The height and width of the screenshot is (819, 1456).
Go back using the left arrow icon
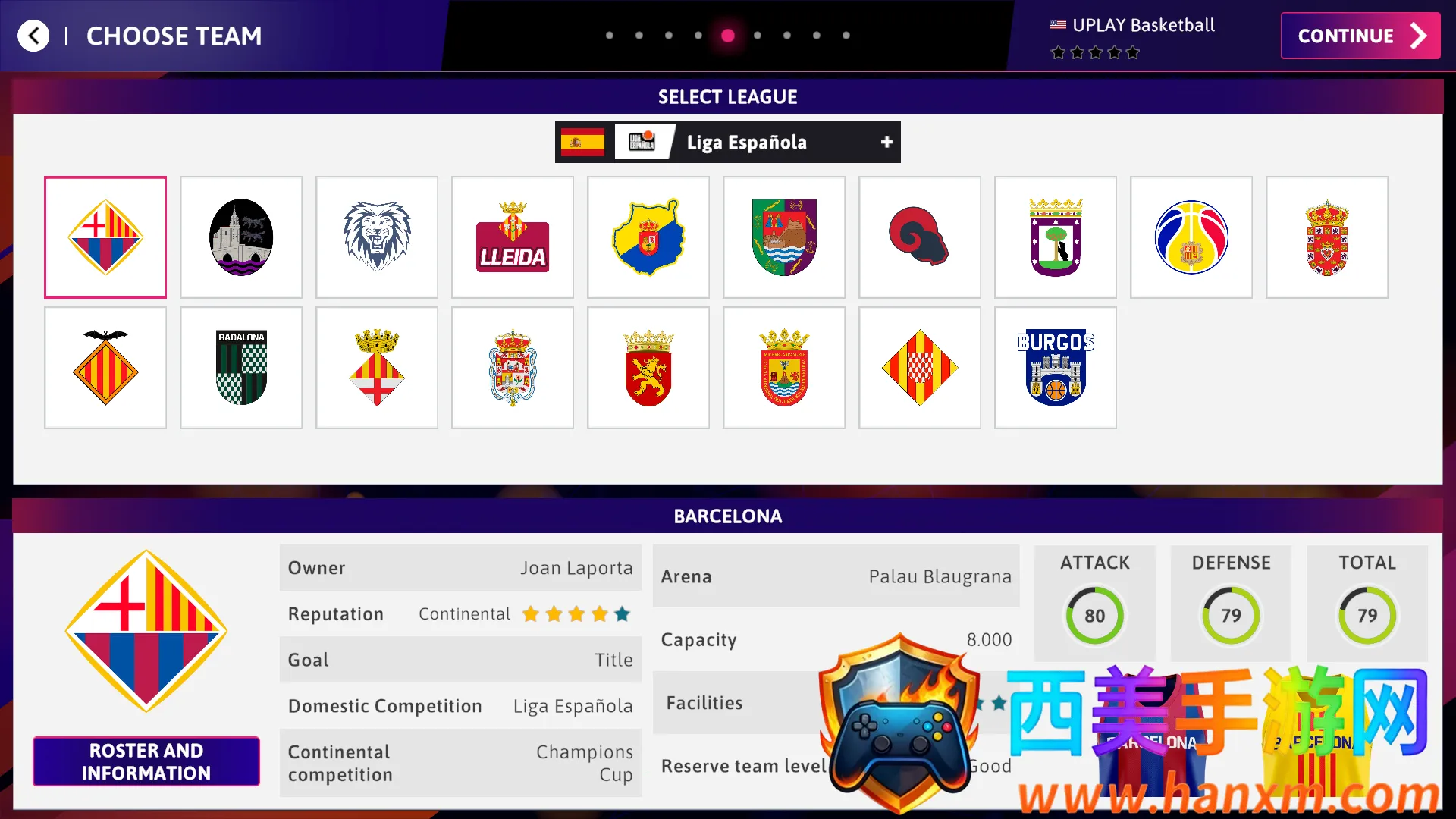[x=33, y=36]
